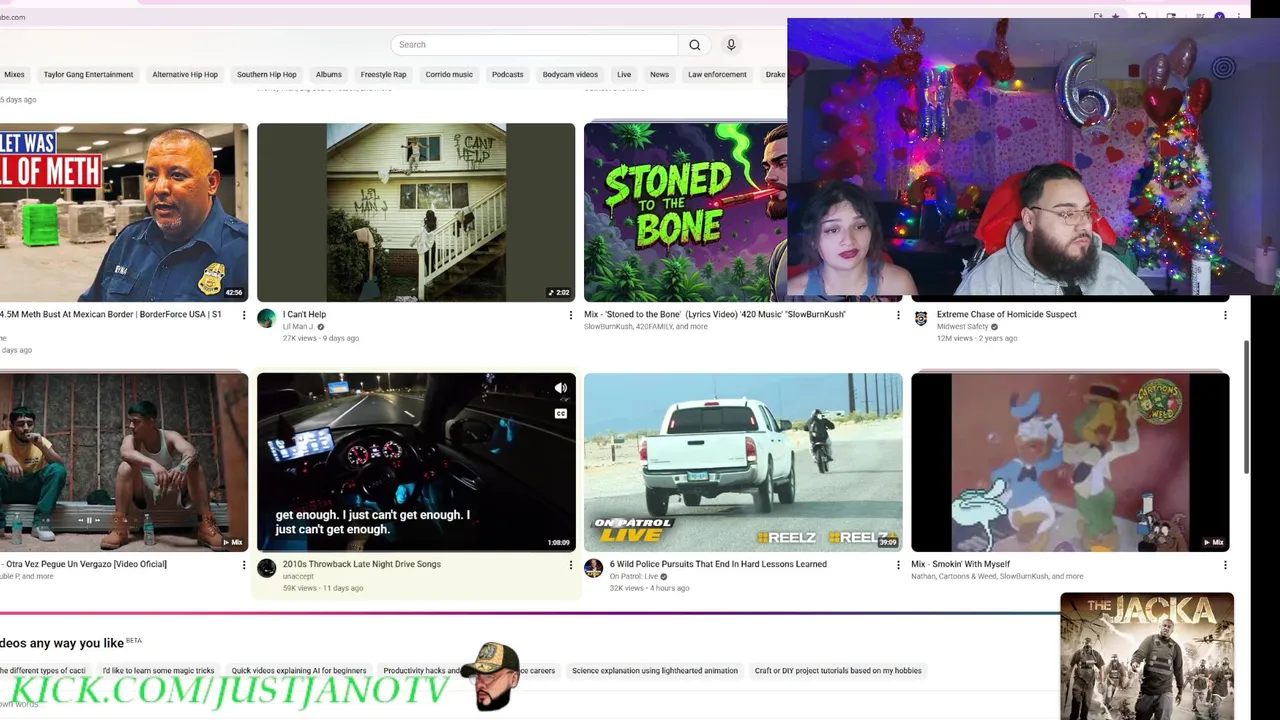Activate voice search microphone icon
The height and width of the screenshot is (720, 1280).
[731, 45]
